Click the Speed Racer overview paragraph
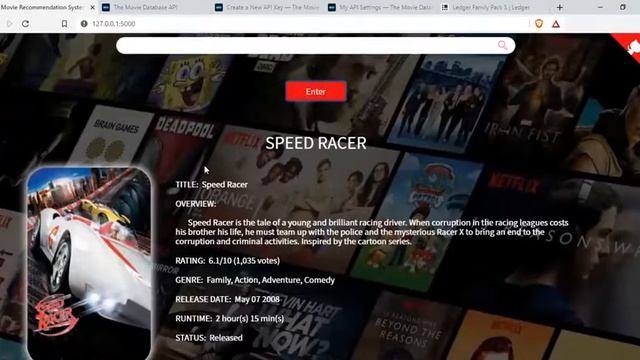The image size is (640, 360). (372, 232)
